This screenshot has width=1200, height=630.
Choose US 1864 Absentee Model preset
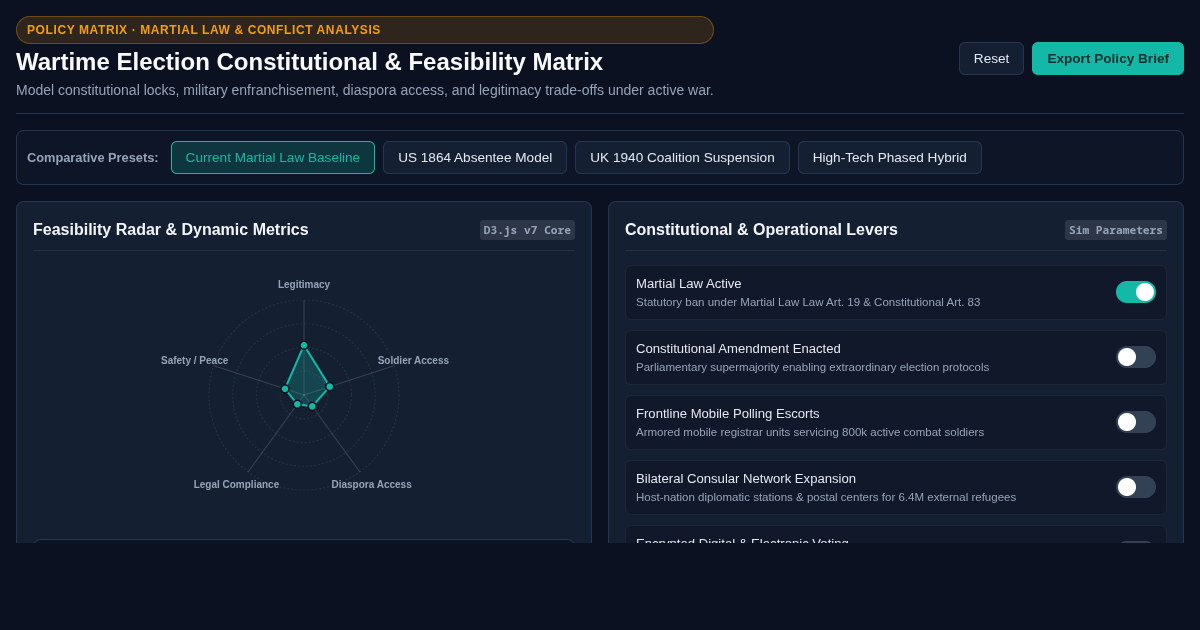[x=475, y=157]
